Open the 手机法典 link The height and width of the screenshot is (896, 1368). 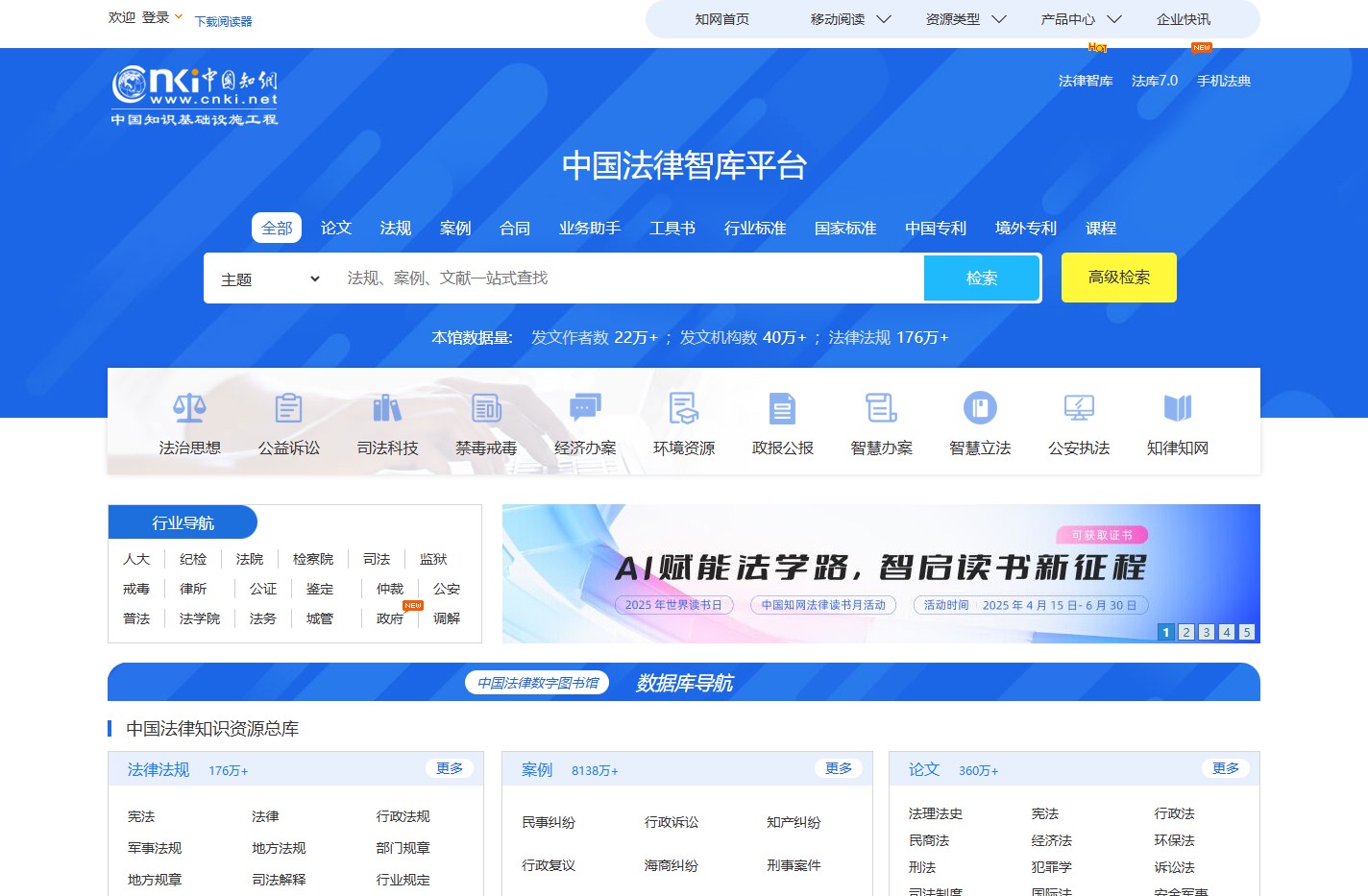(1224, 81)
